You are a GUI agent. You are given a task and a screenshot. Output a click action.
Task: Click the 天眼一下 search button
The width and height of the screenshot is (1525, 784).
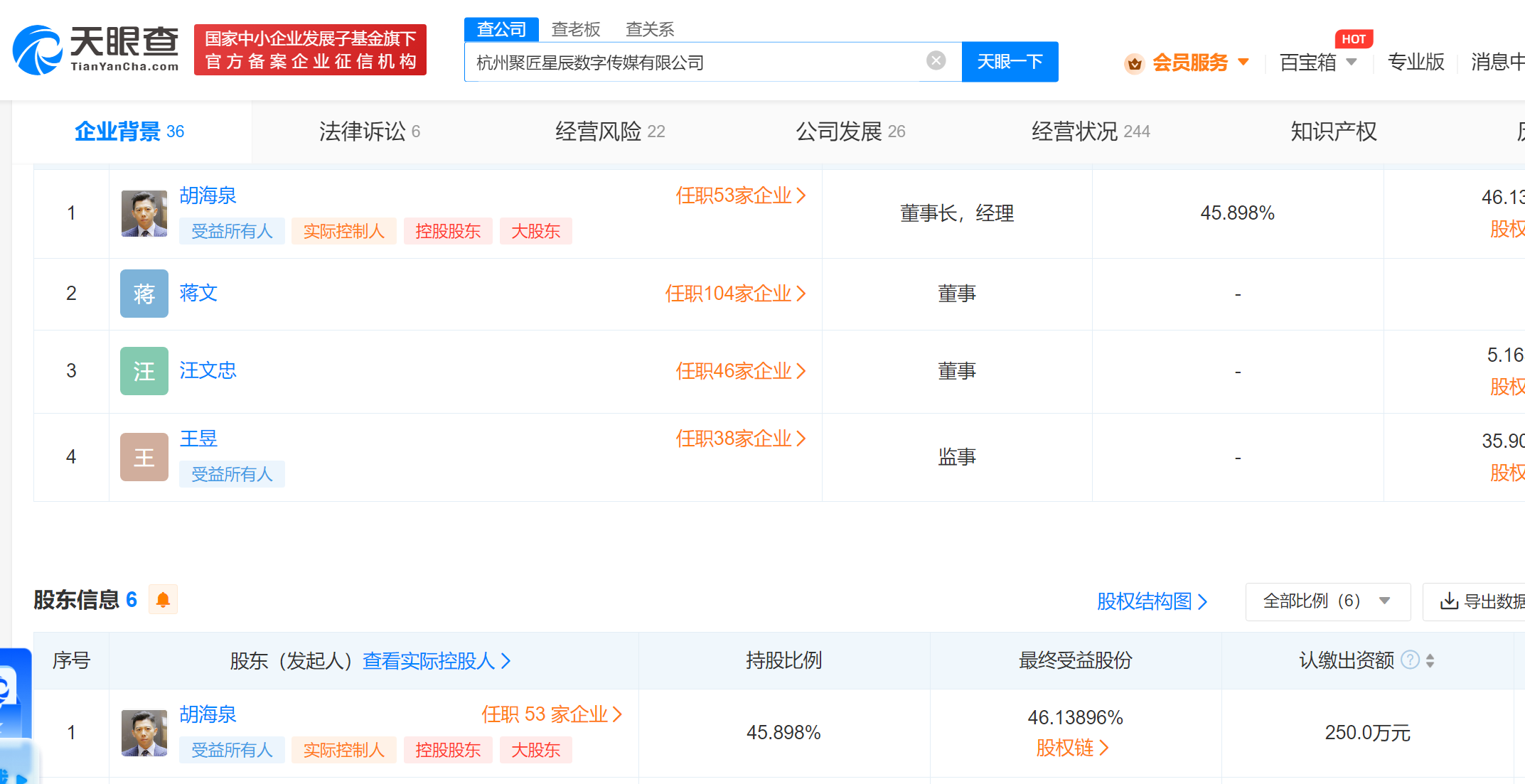[1010, 62]
